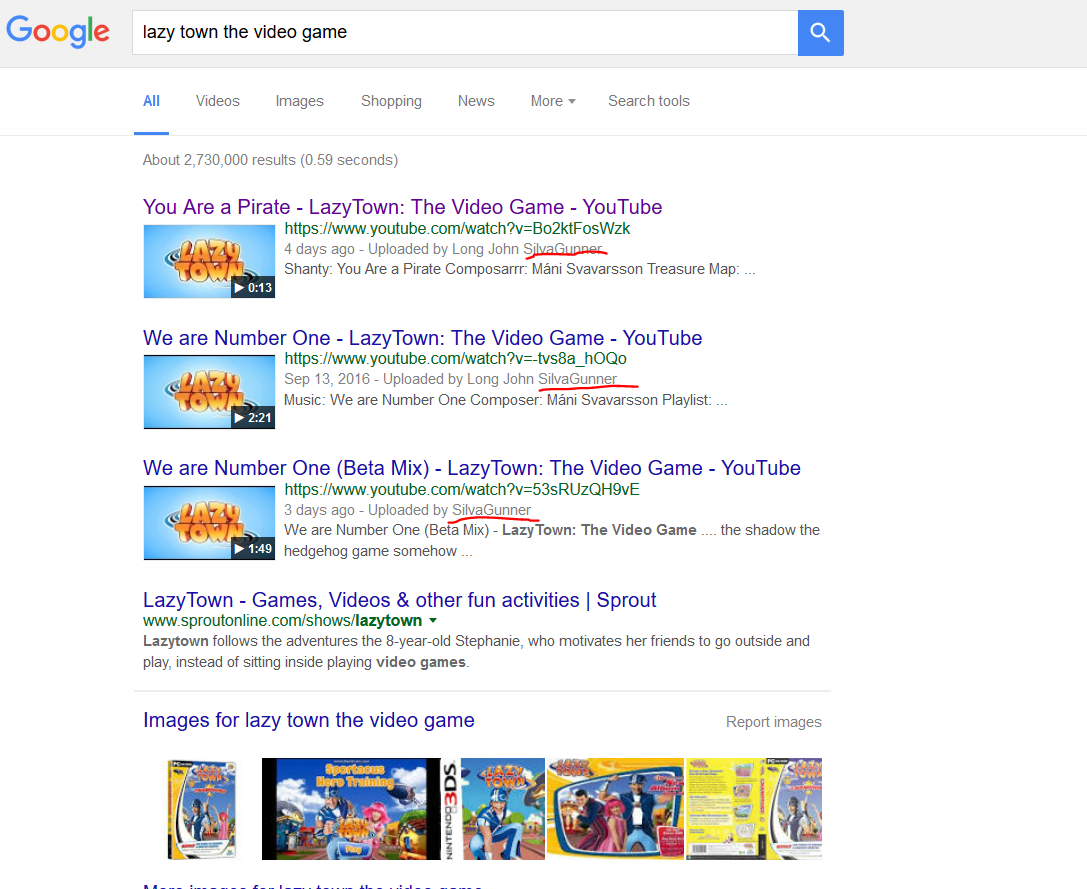This screenshot has width=1087, height=889.
Task: Open the Google logo homepage link
Action: 58,32
